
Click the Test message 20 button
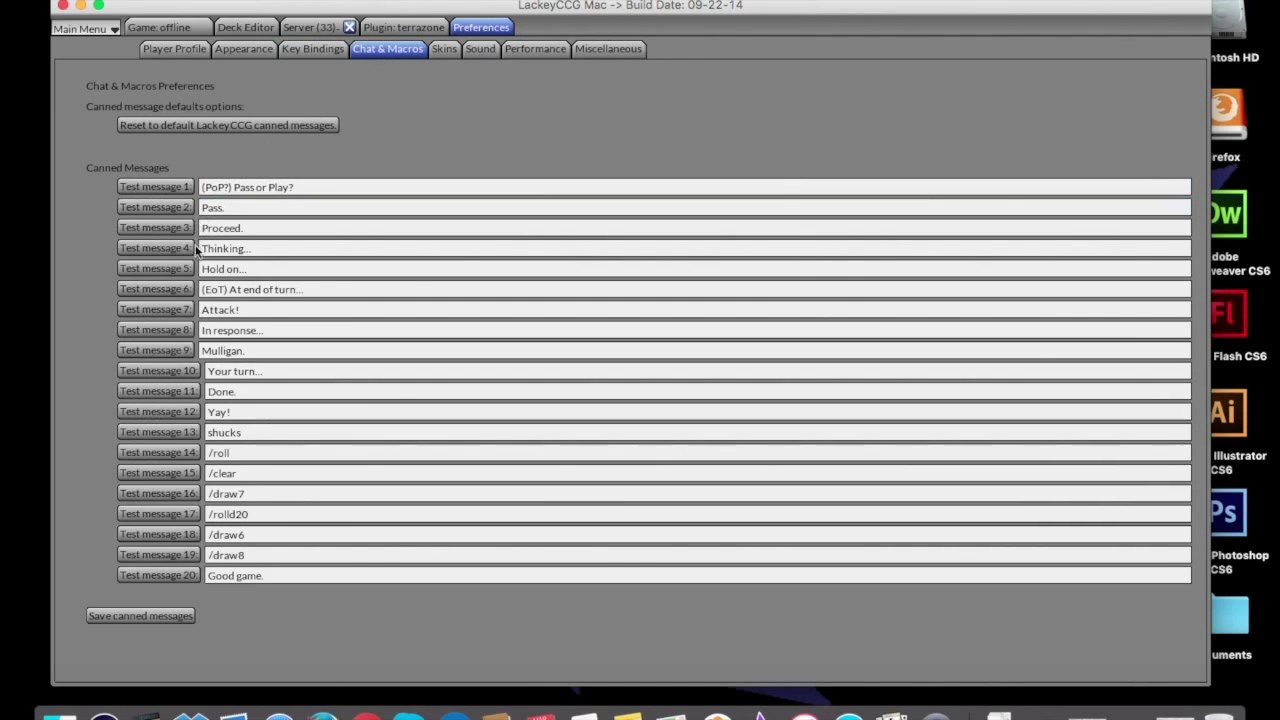pyautogui.click(x=158, y=575)
